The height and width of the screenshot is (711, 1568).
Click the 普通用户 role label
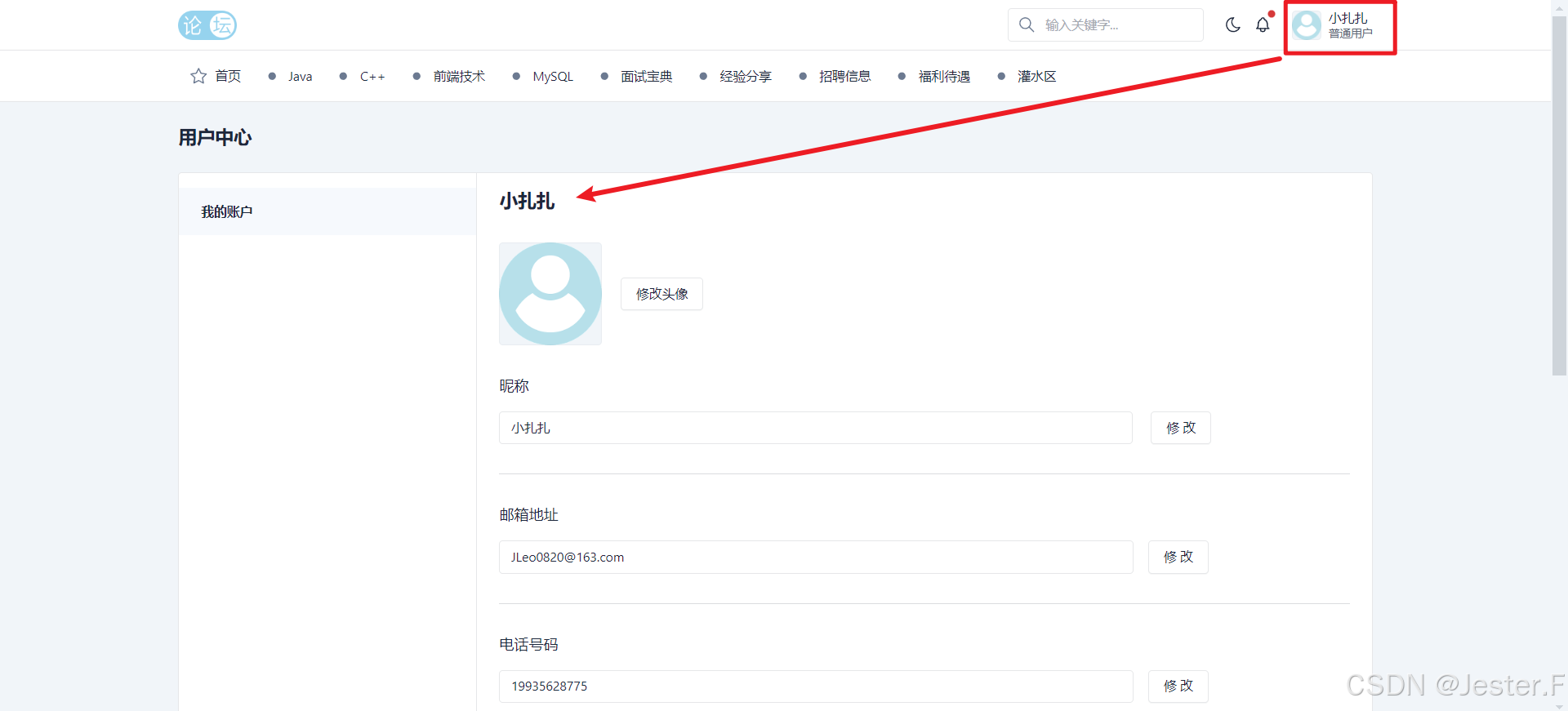pos(1350,33)
